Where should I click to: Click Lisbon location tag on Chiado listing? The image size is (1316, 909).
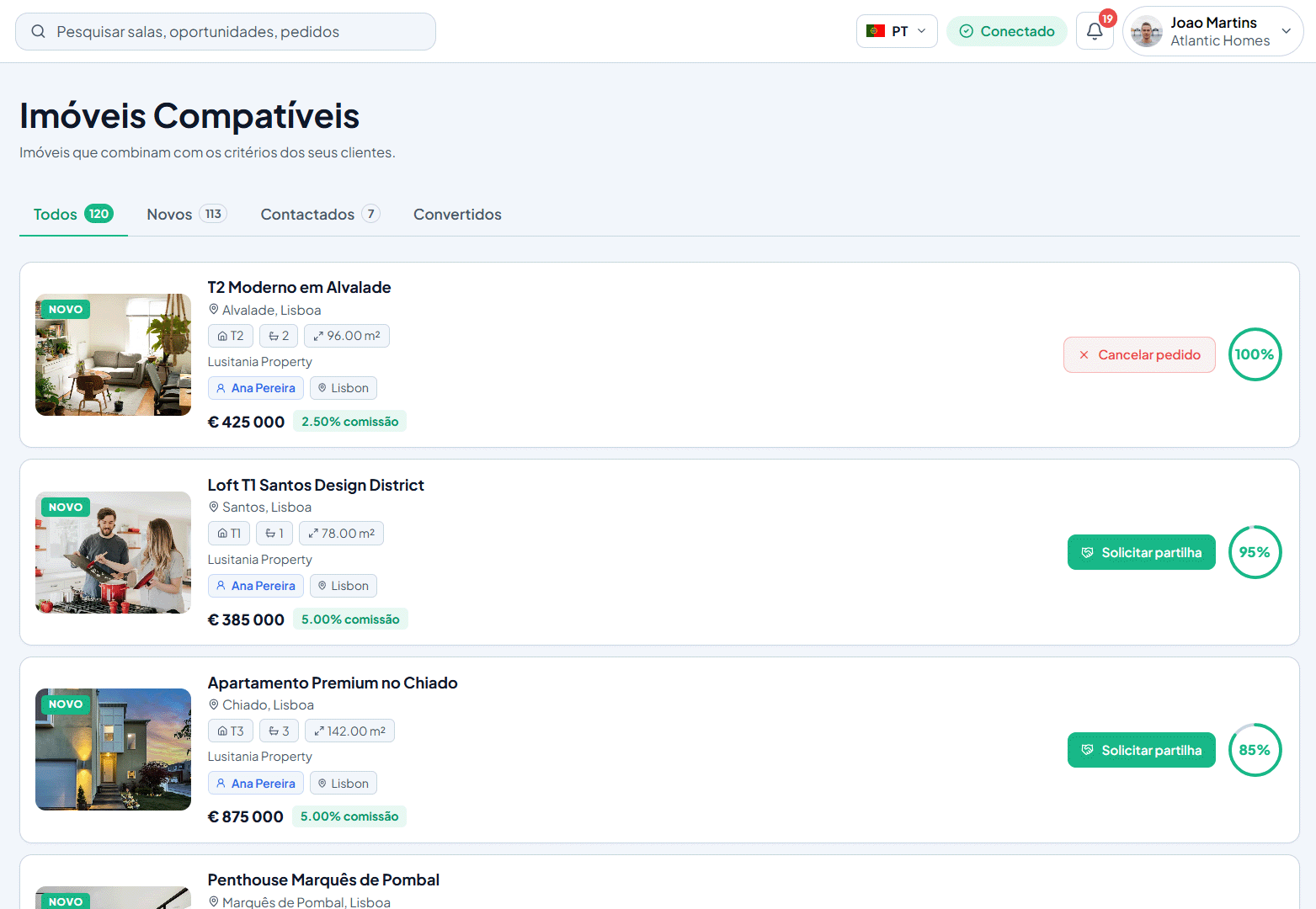[x=344, y=784]
